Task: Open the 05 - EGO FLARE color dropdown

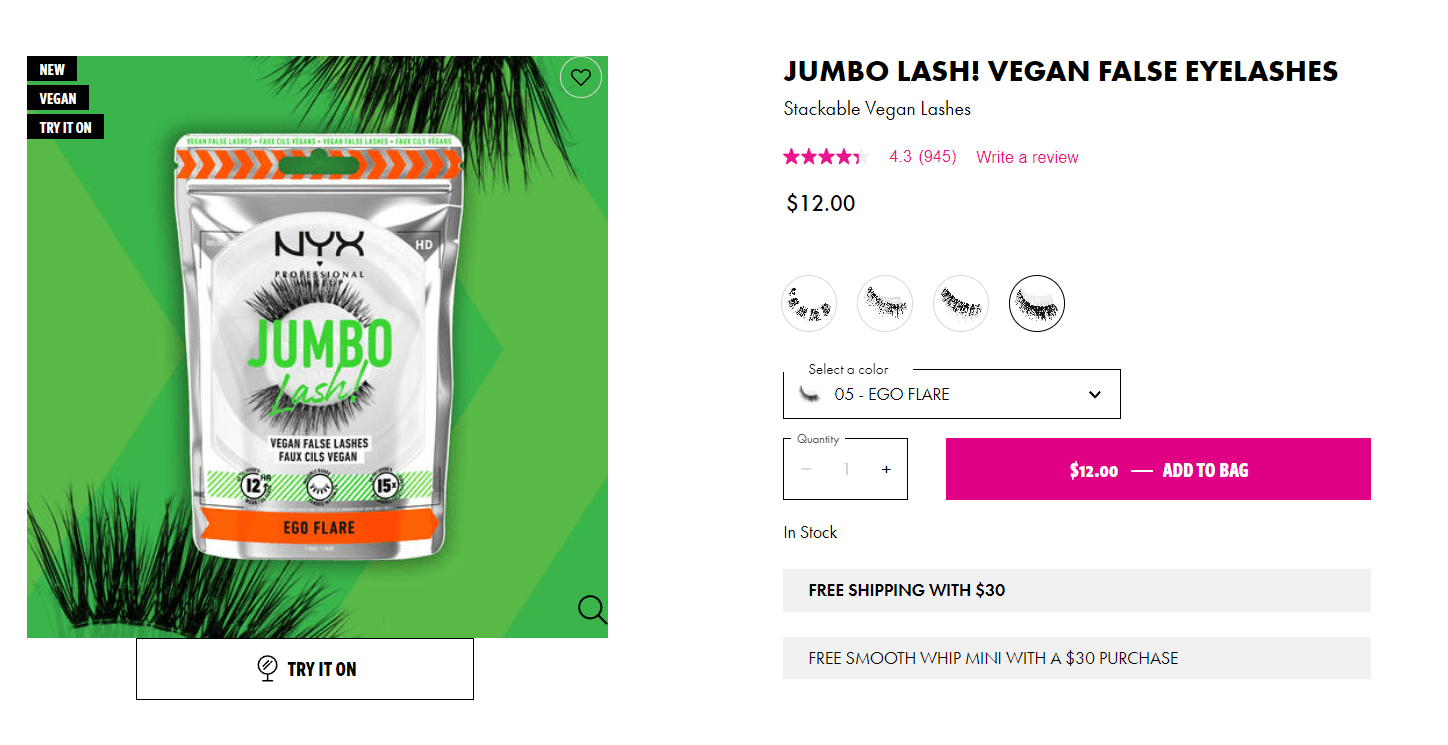Action: 952,394
